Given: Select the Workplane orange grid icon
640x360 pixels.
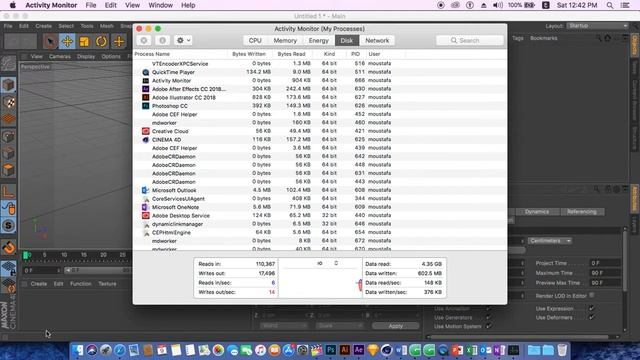Looking at the screenshot, I should pyautogui.click(x=8, y=119).
